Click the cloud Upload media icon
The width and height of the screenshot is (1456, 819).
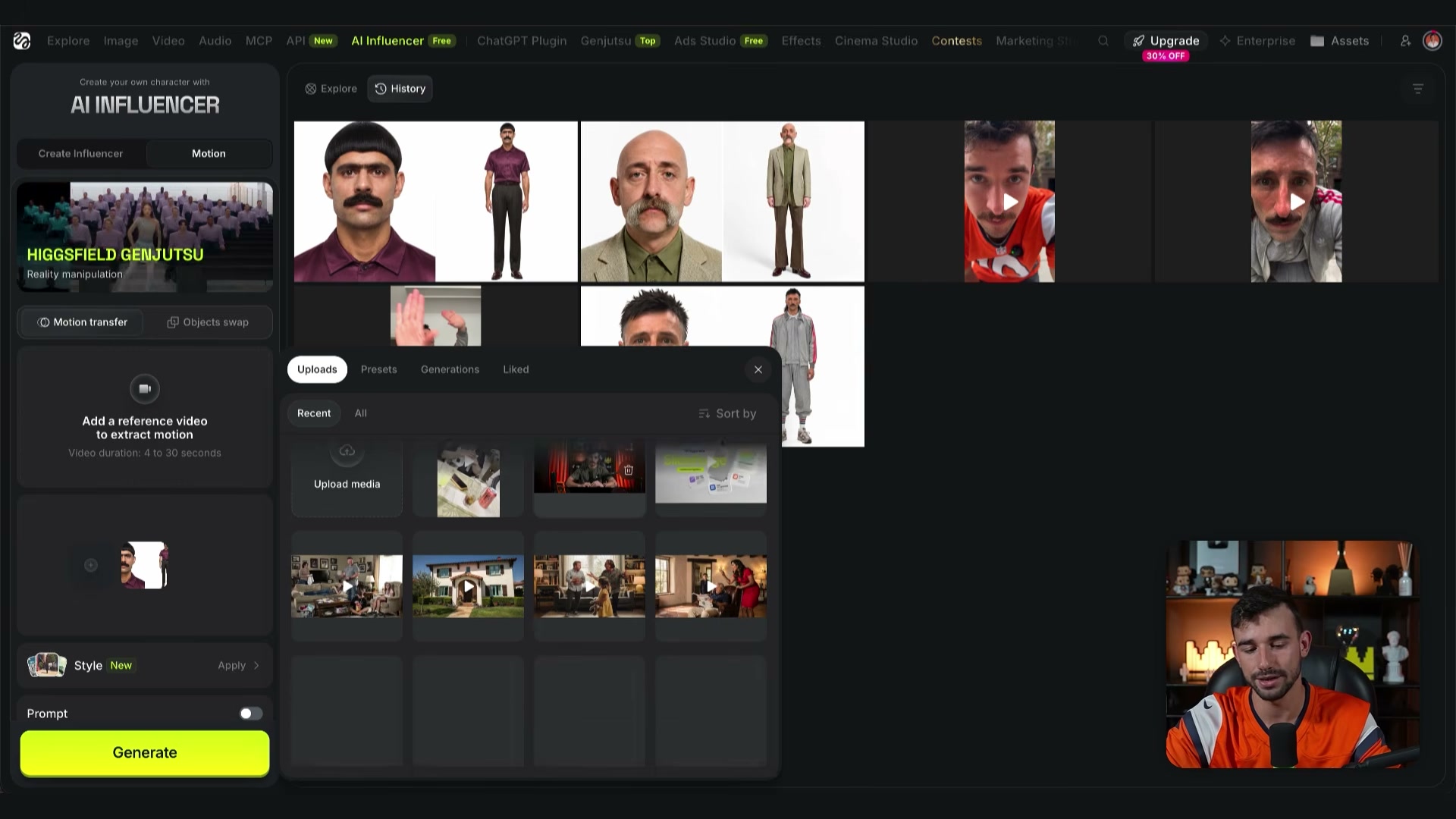[x=347, y=451]
